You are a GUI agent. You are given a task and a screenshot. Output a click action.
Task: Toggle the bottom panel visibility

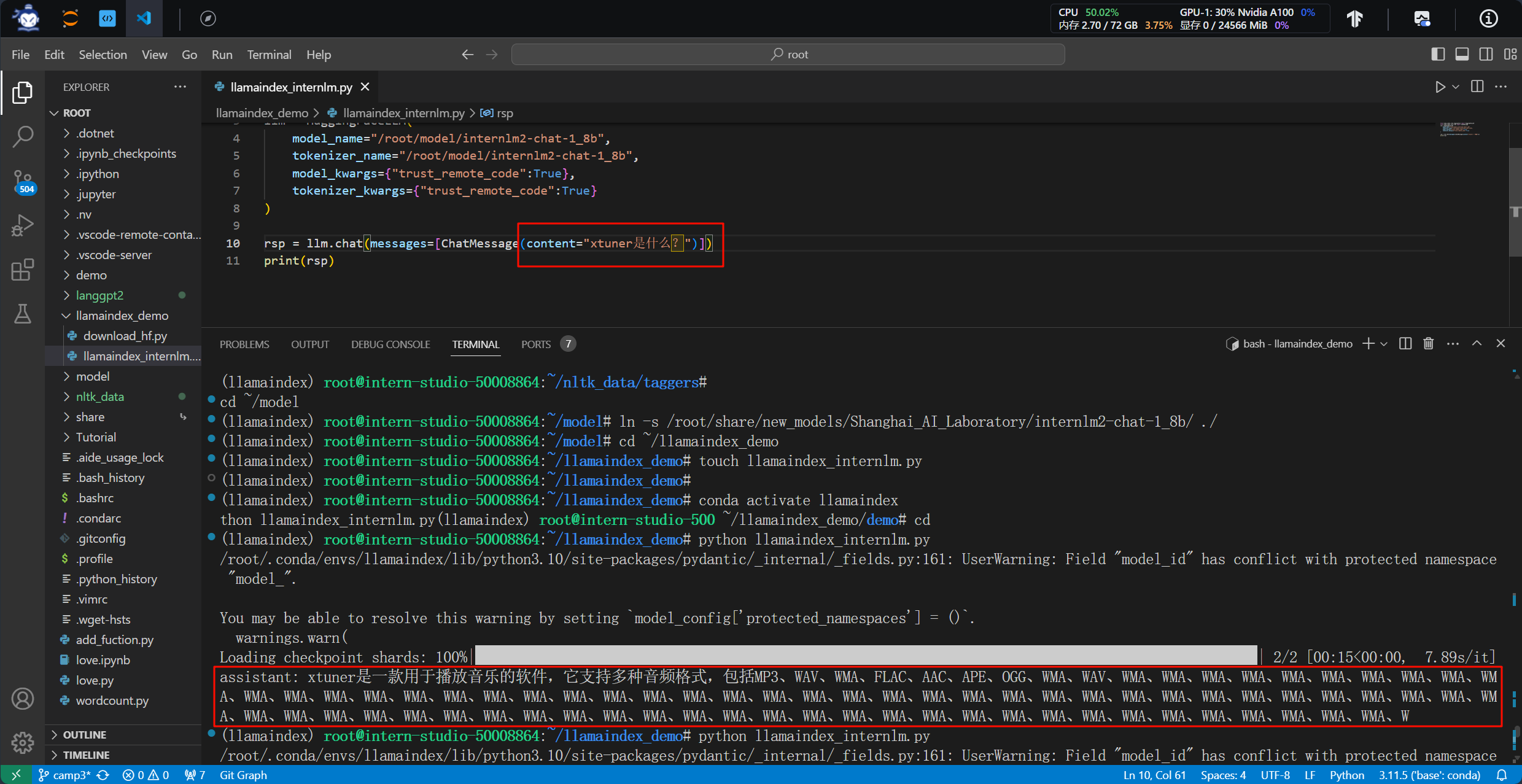click(1462, 55)
